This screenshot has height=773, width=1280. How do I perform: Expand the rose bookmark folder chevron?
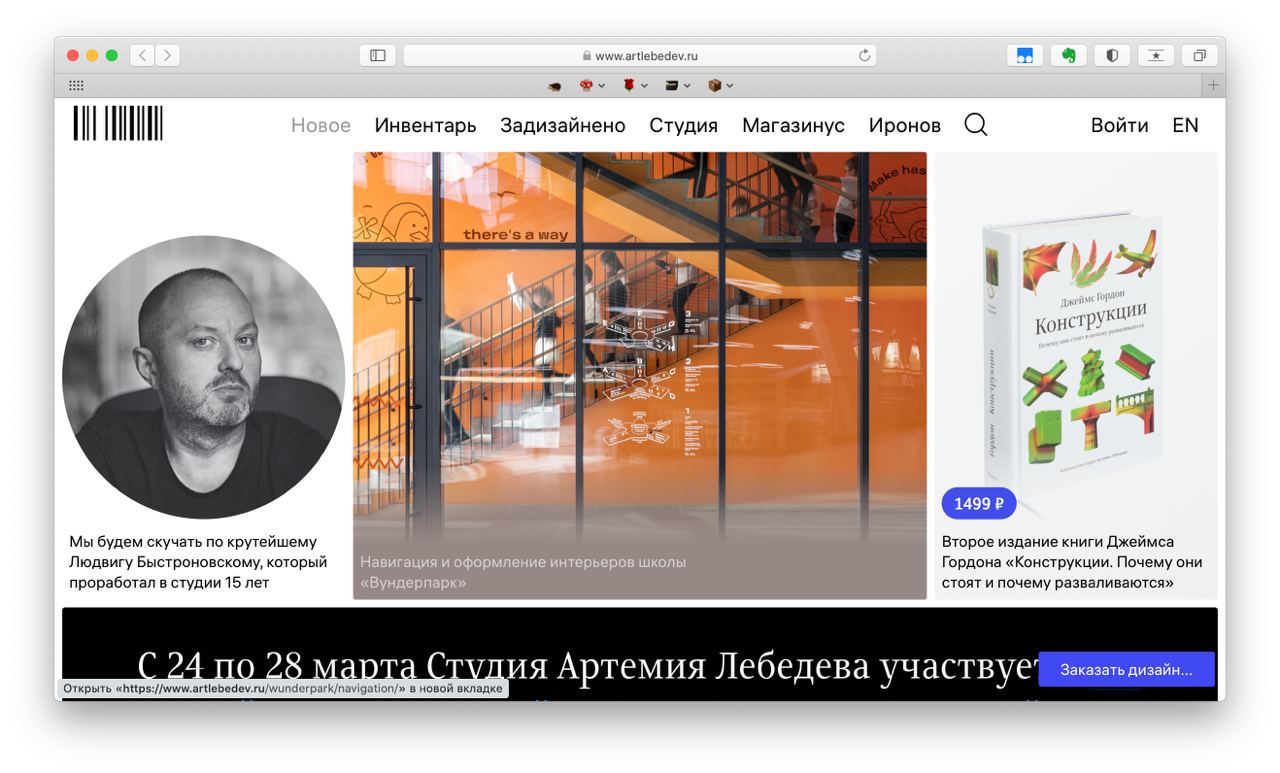[644, 86]
